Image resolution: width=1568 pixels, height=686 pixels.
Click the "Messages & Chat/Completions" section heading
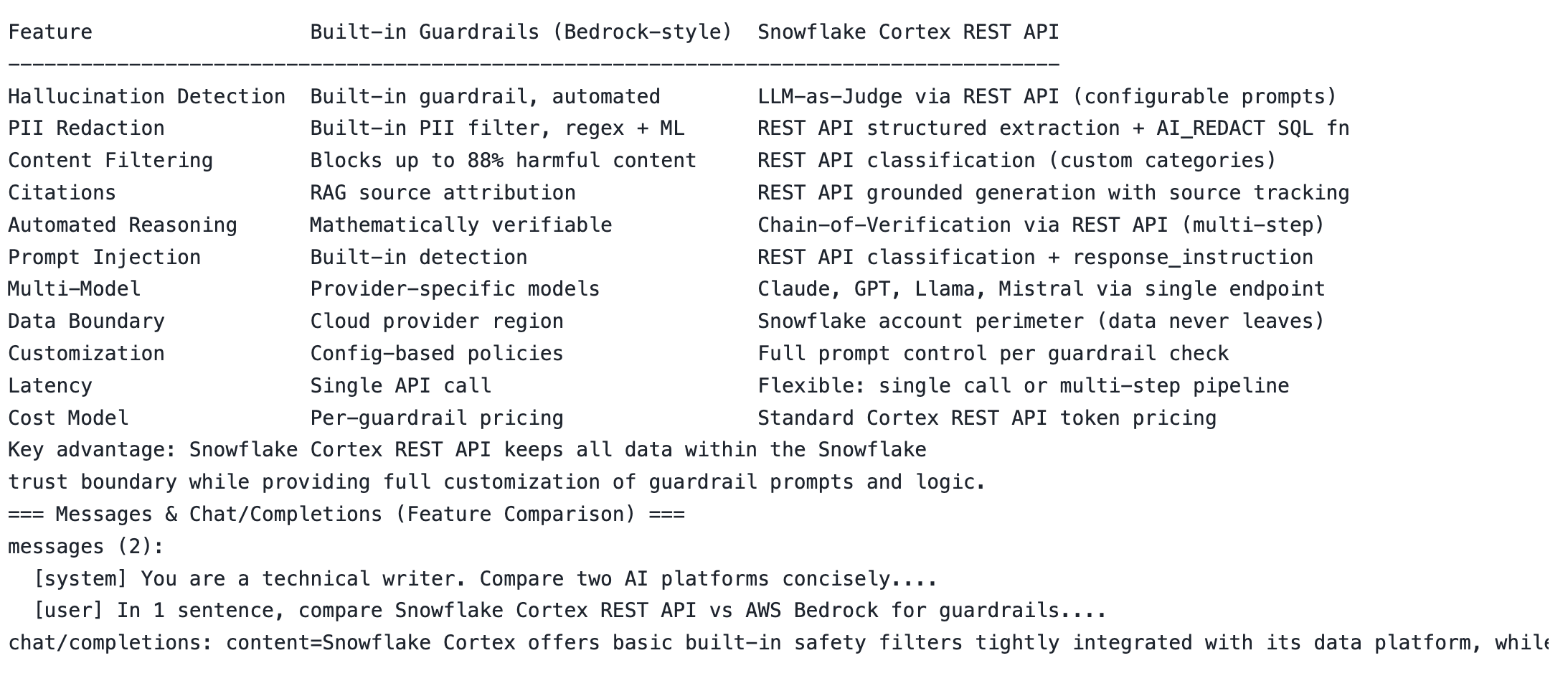pos(346,514)
